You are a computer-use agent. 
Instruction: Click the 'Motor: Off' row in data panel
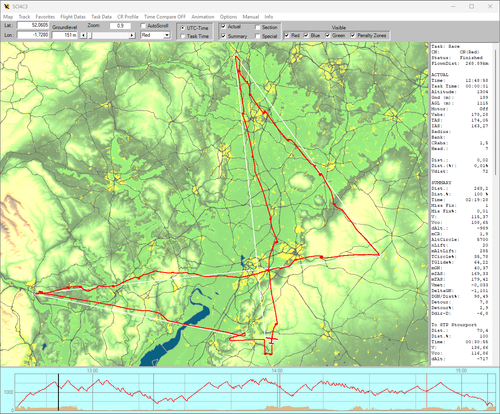point(460,109)
